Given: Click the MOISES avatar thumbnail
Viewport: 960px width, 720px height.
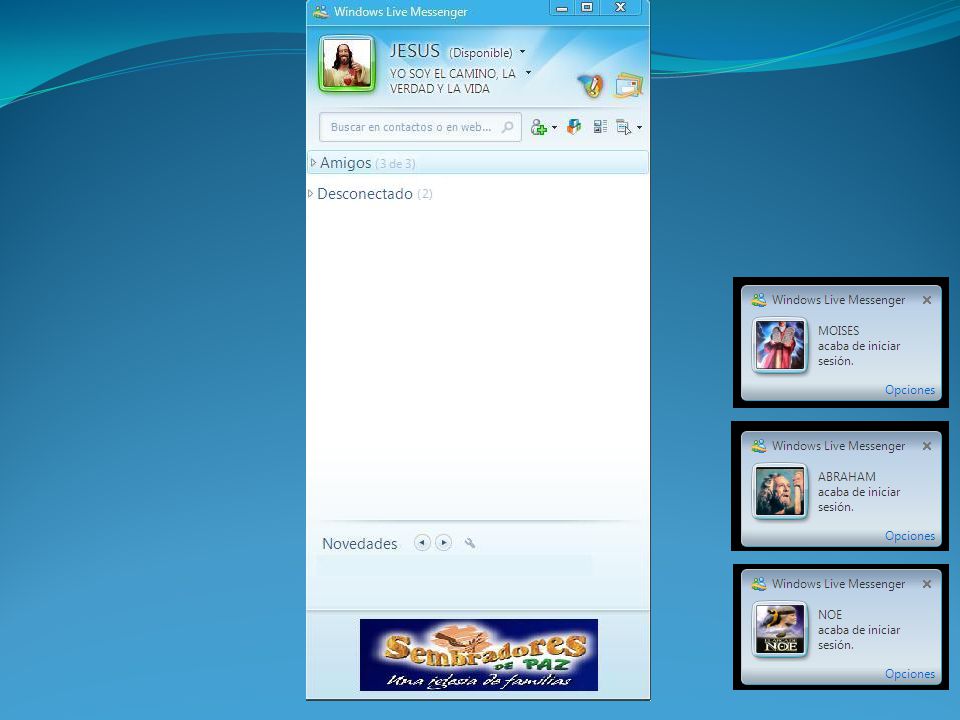Looking at the screenshot, I should coord(780,345).
